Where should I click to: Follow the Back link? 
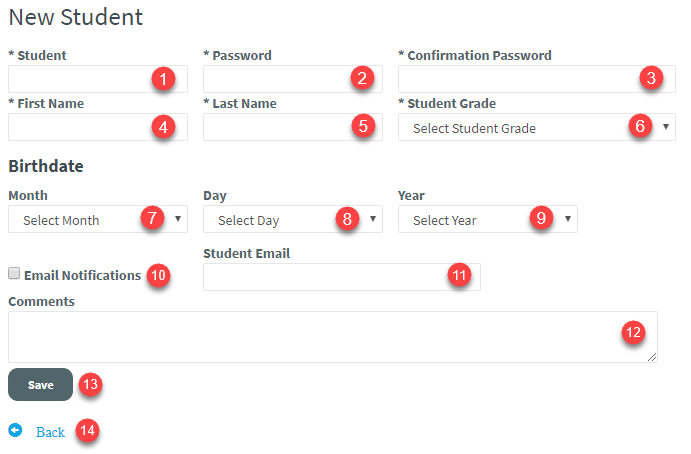pos(50,432)
